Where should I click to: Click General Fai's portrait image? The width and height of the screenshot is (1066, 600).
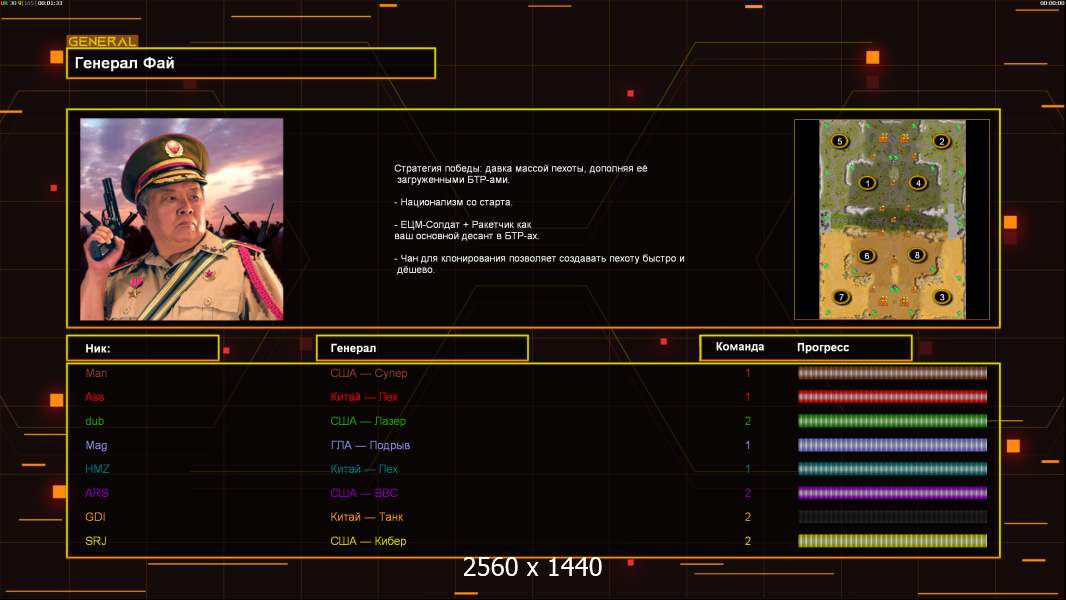182,219
